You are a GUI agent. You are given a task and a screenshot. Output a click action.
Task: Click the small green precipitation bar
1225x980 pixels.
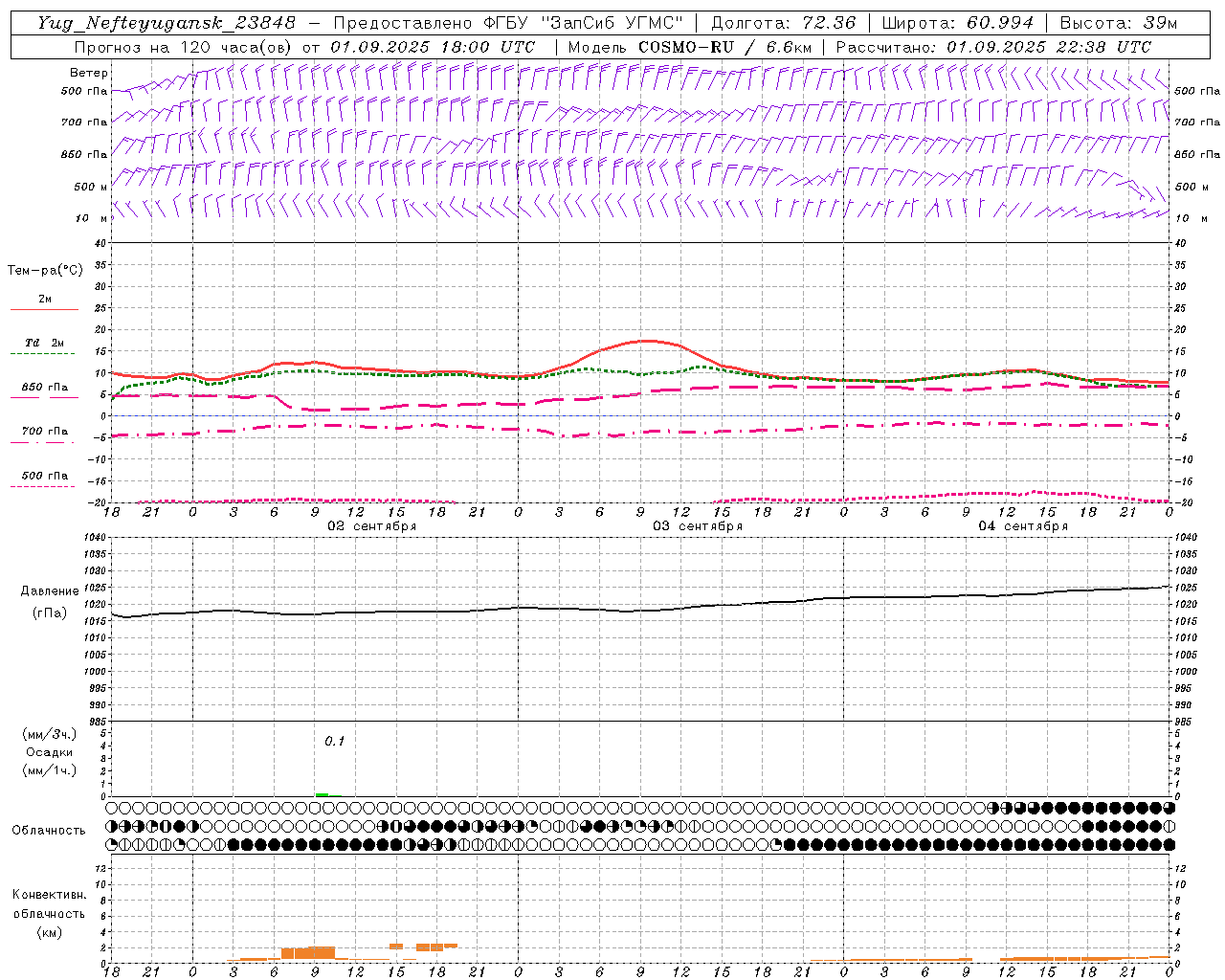(323, 794)
